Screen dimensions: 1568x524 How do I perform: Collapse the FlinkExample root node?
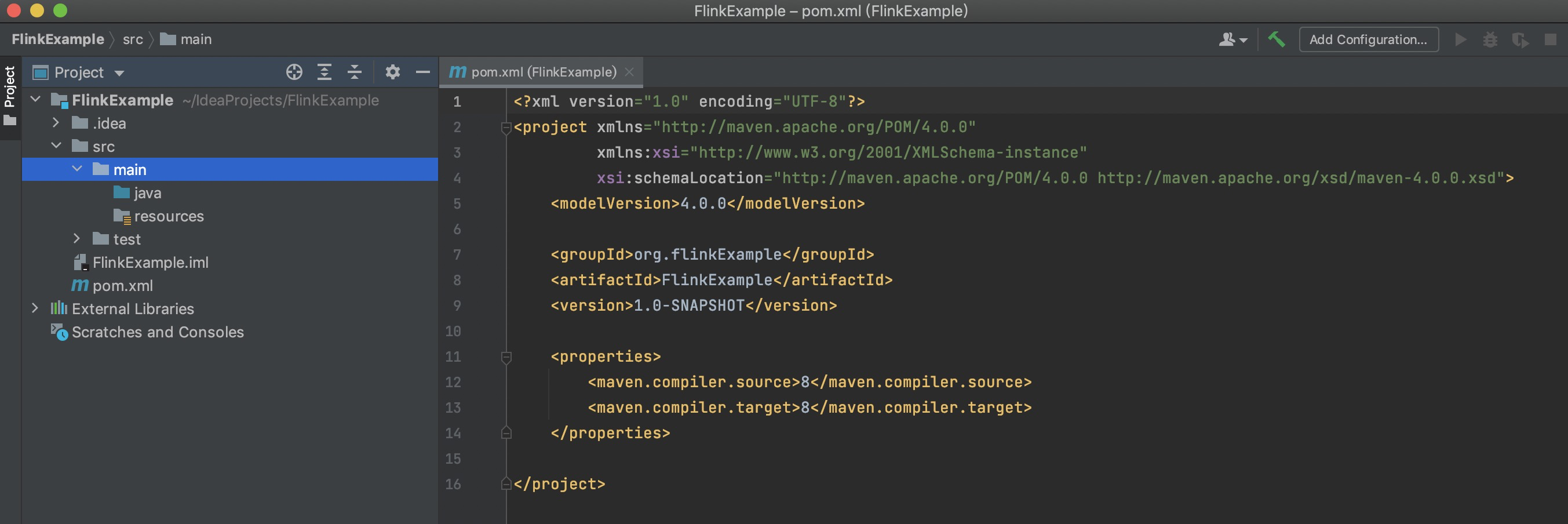[35, 99]
